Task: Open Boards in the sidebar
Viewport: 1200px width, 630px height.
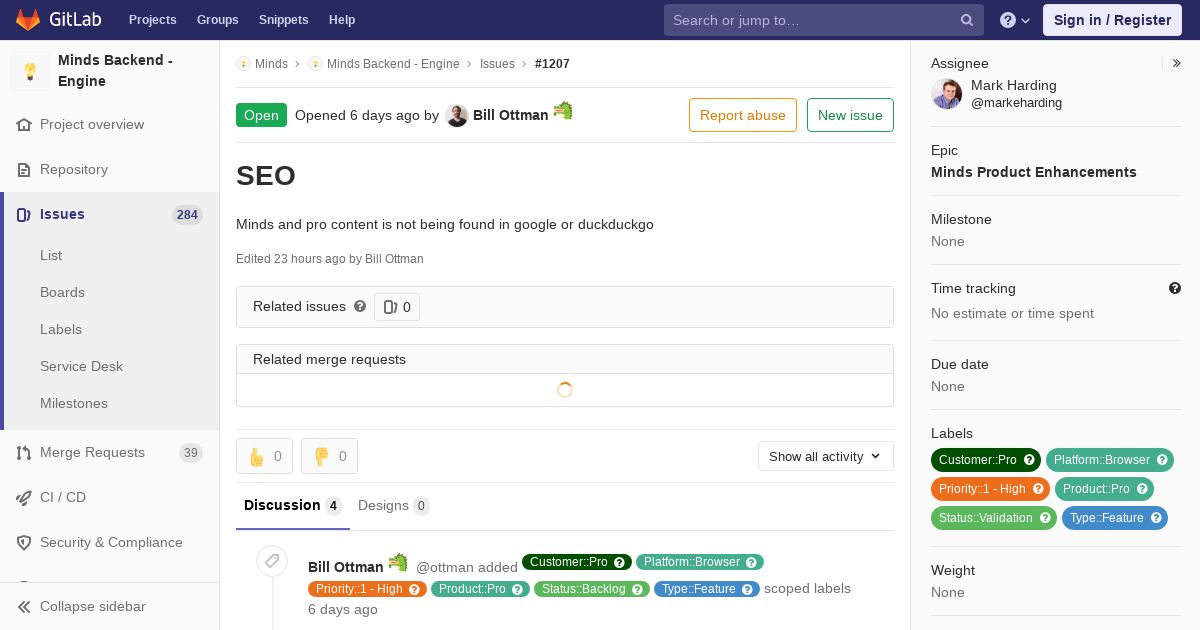Action: pyautogui.click(x=62, y=293)
